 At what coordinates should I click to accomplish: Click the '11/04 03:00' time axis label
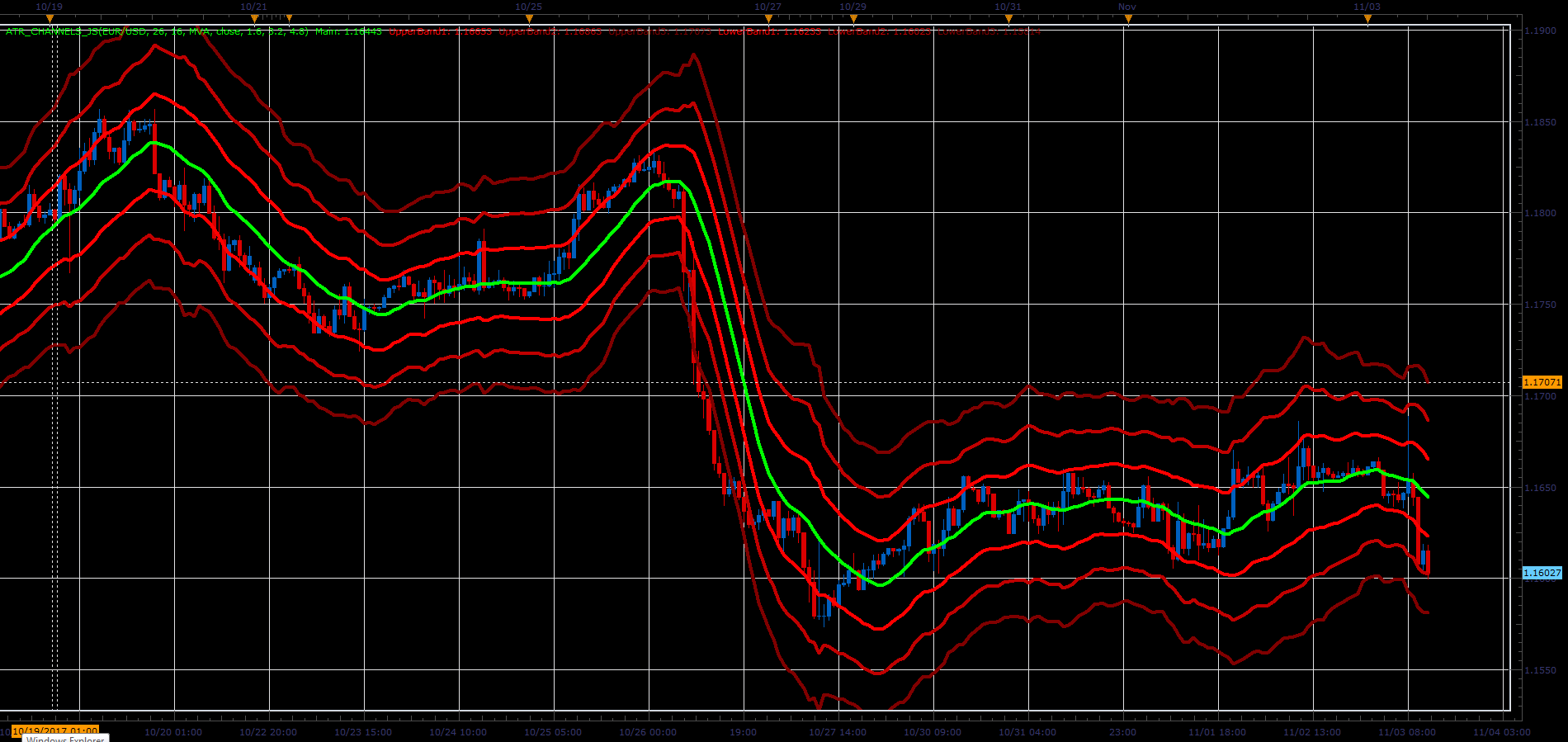click(1502, 732)
